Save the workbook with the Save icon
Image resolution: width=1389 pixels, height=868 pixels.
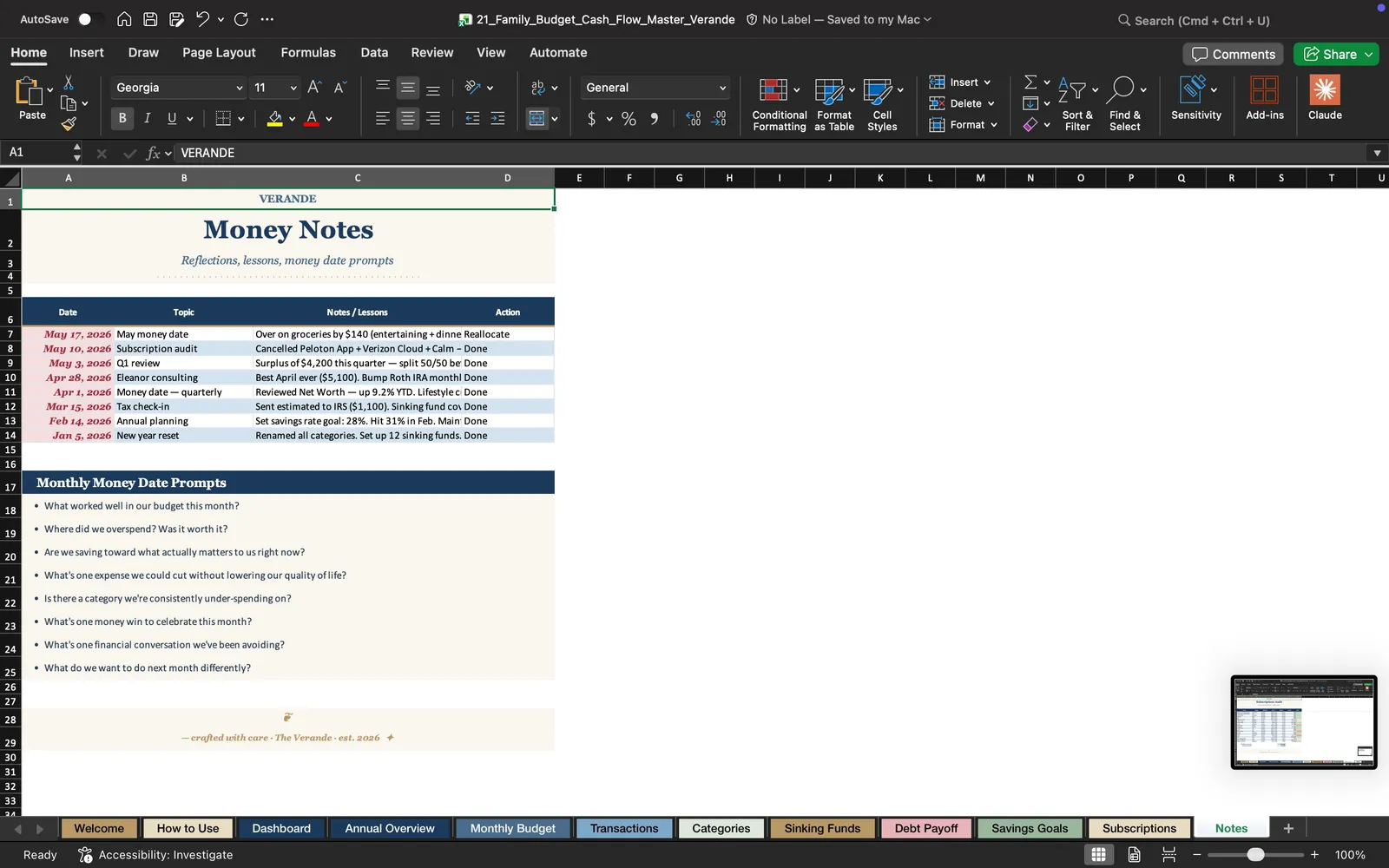click(150, 19)
